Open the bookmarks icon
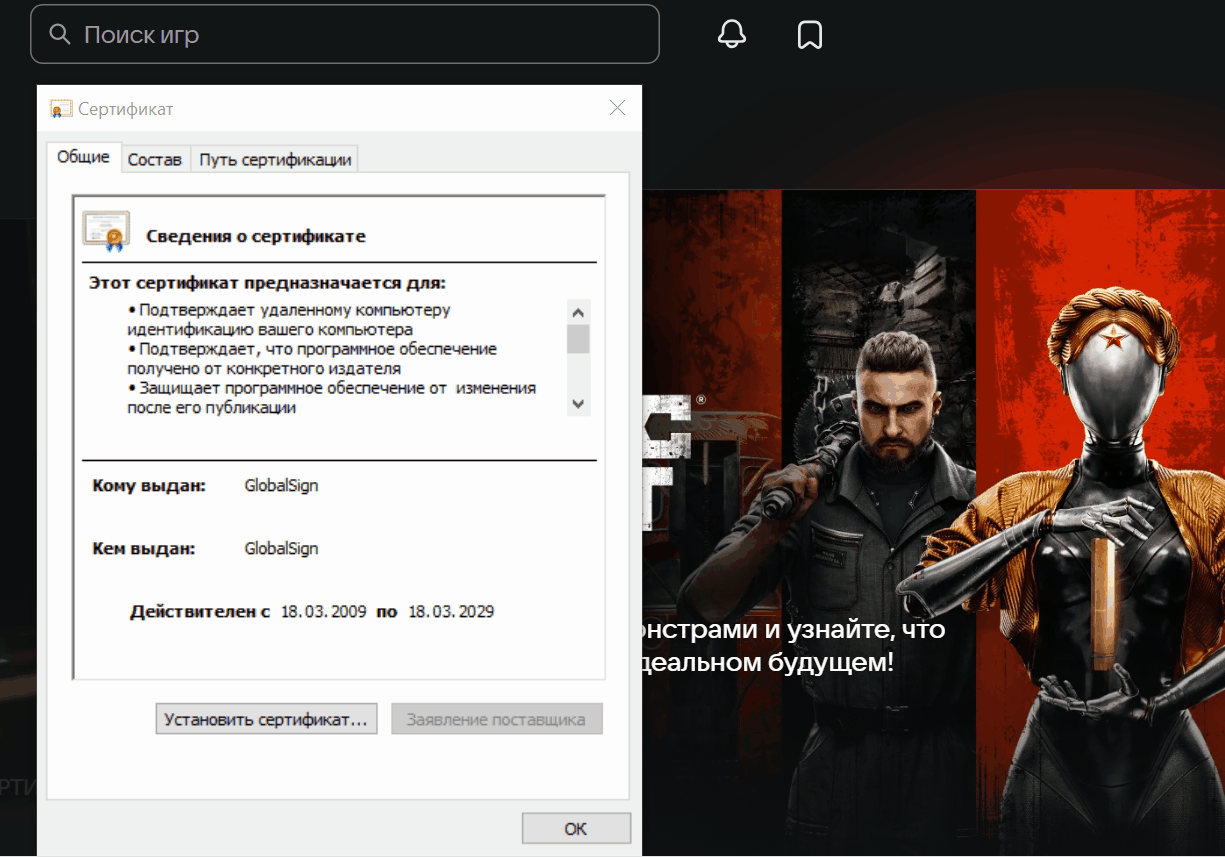Screen dimensions: 1225x857 click(x=810, y=35)
